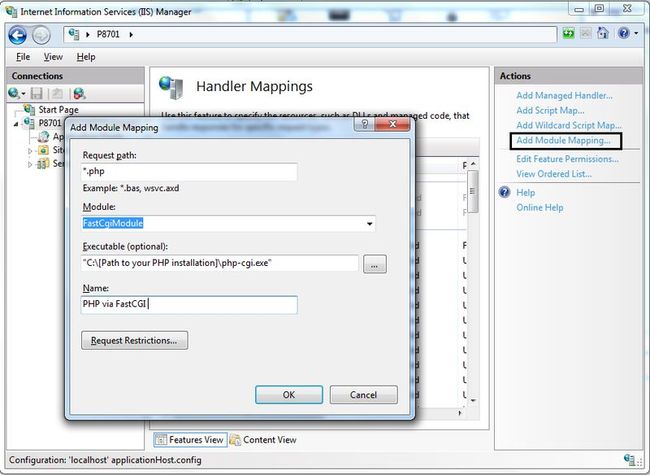Expand the third child node under P8701

click(30, 165)
